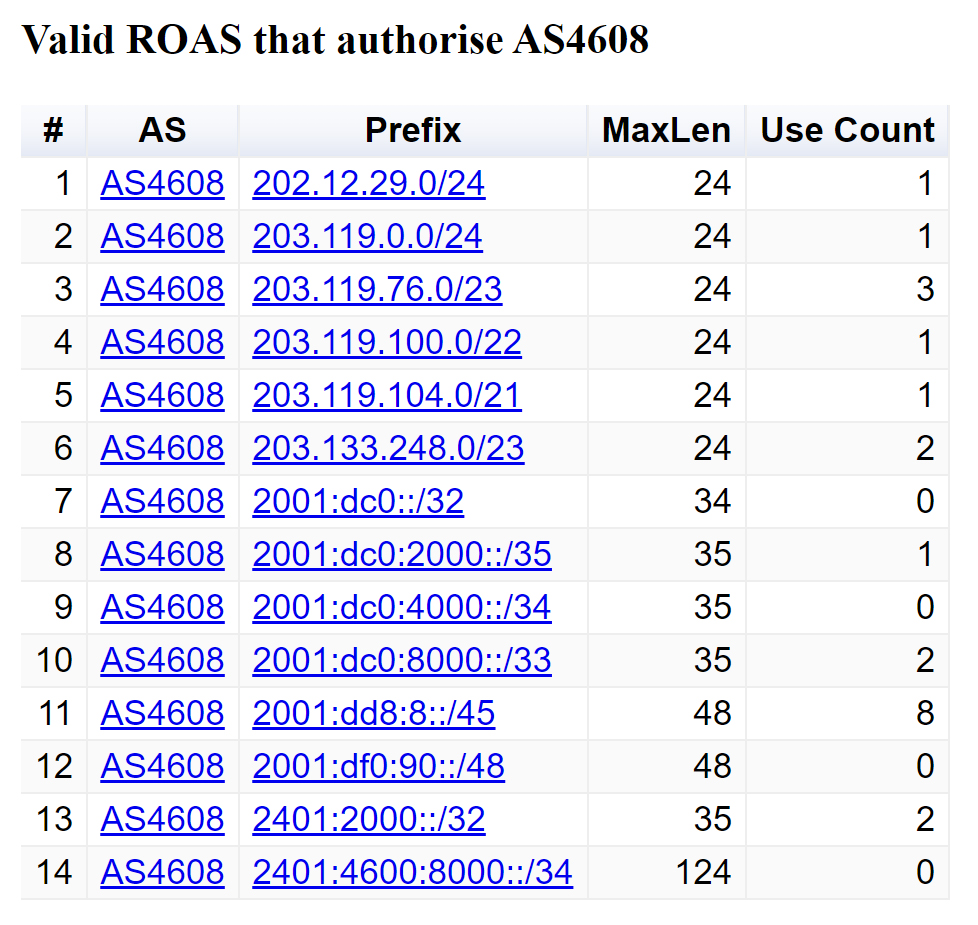This screenshot has height=925, width=978.
Task: Open the 2001:dc0:4000::/34 prefix link
Action: 401,607
